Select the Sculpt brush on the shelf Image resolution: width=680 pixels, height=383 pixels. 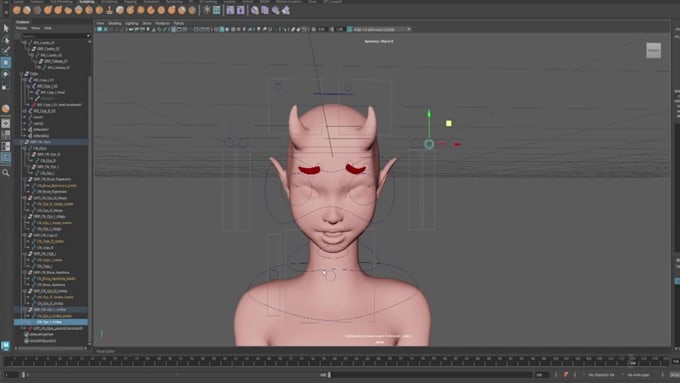pyautogui.click(x=16, y=10)
